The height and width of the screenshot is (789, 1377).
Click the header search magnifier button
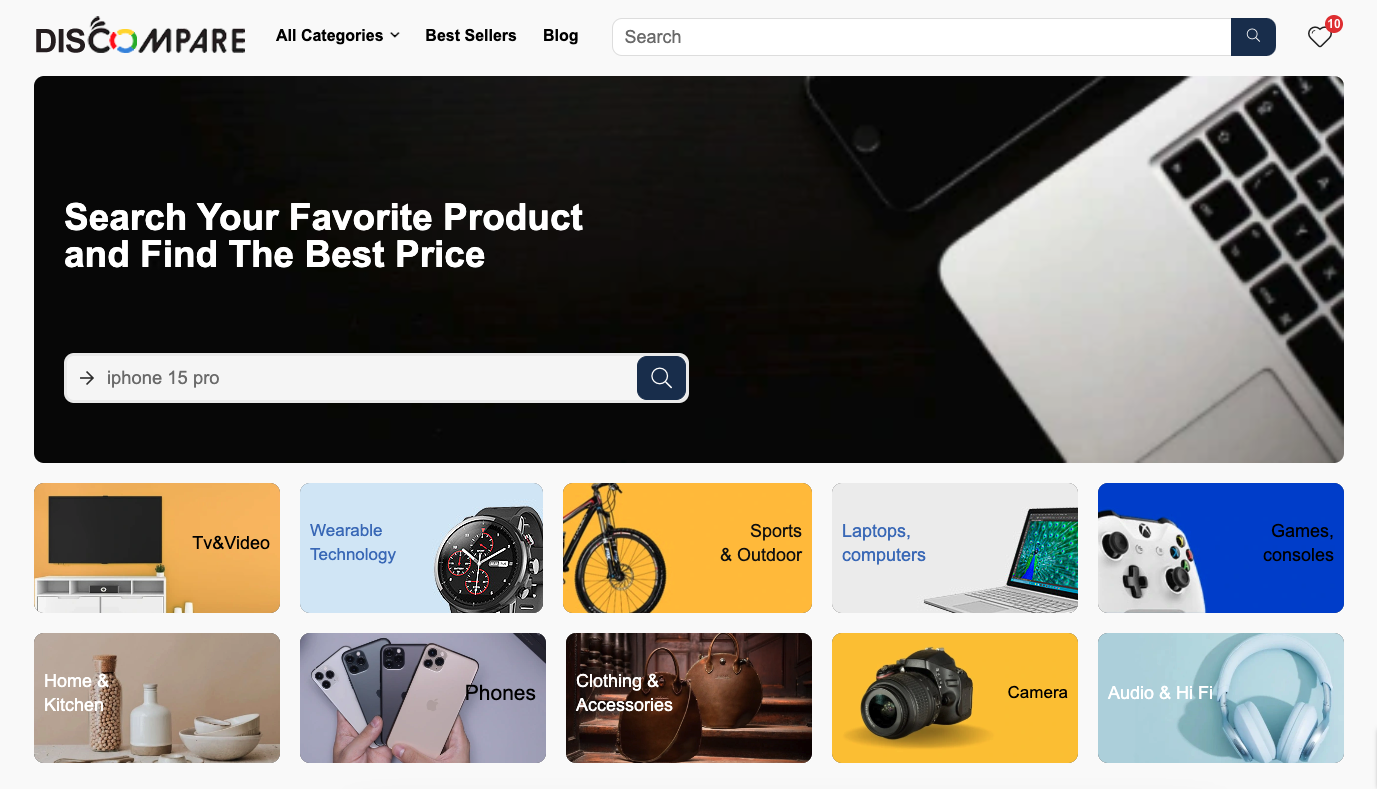(x=1253, y=37)
